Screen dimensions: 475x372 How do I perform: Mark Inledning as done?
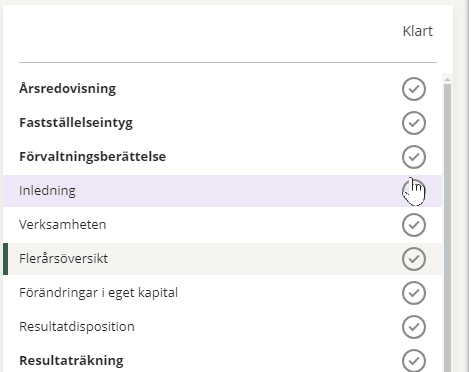tap(414, 191)
